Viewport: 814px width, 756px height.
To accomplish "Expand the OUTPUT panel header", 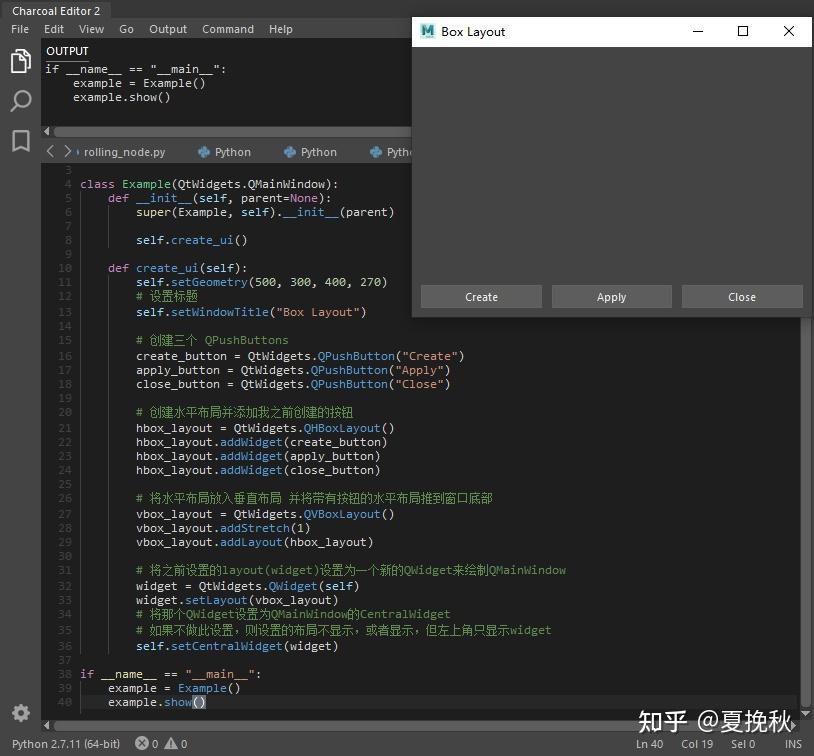I will [67, 50].
